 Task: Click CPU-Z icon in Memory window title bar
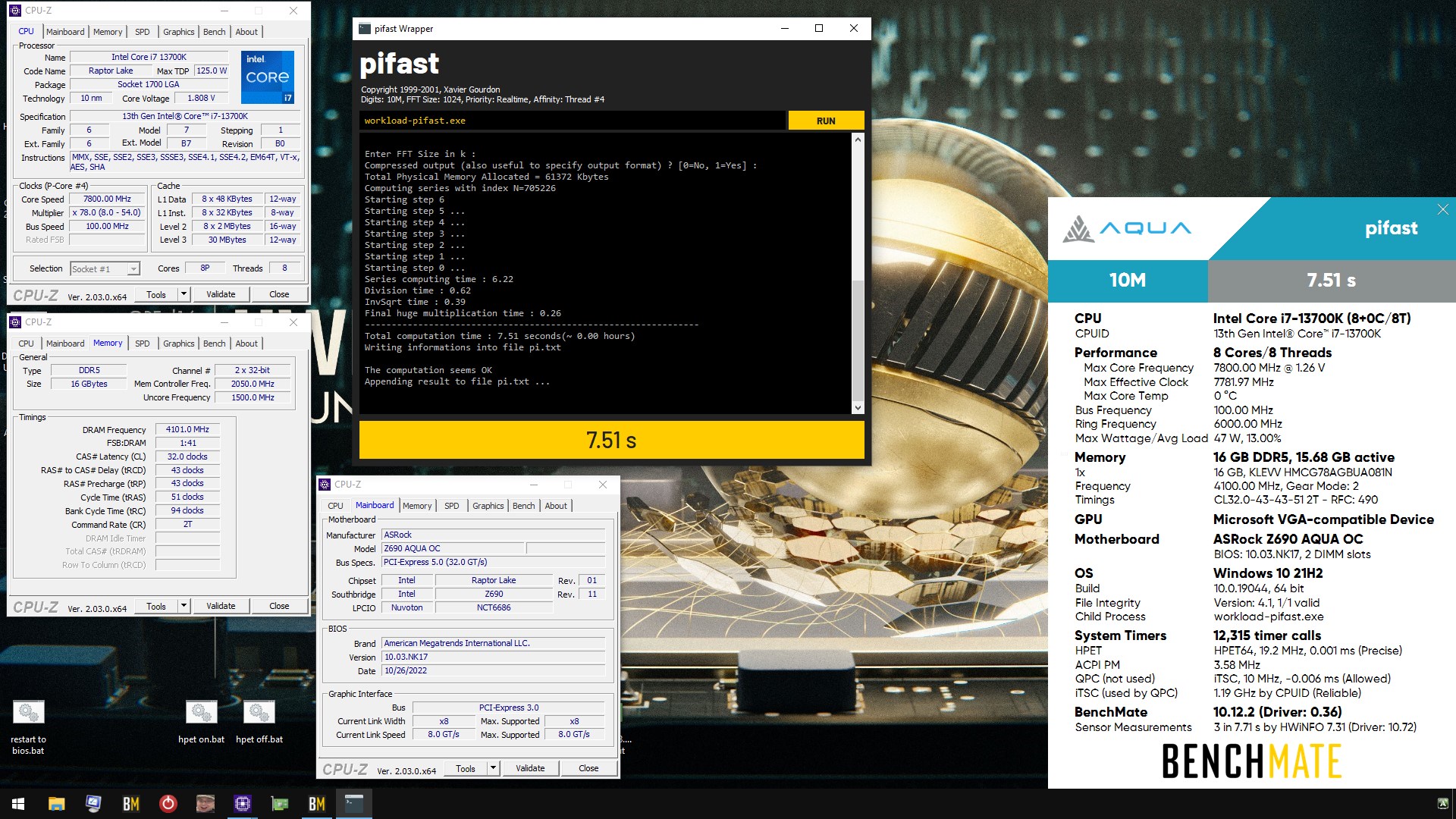[x=15, y=322]
